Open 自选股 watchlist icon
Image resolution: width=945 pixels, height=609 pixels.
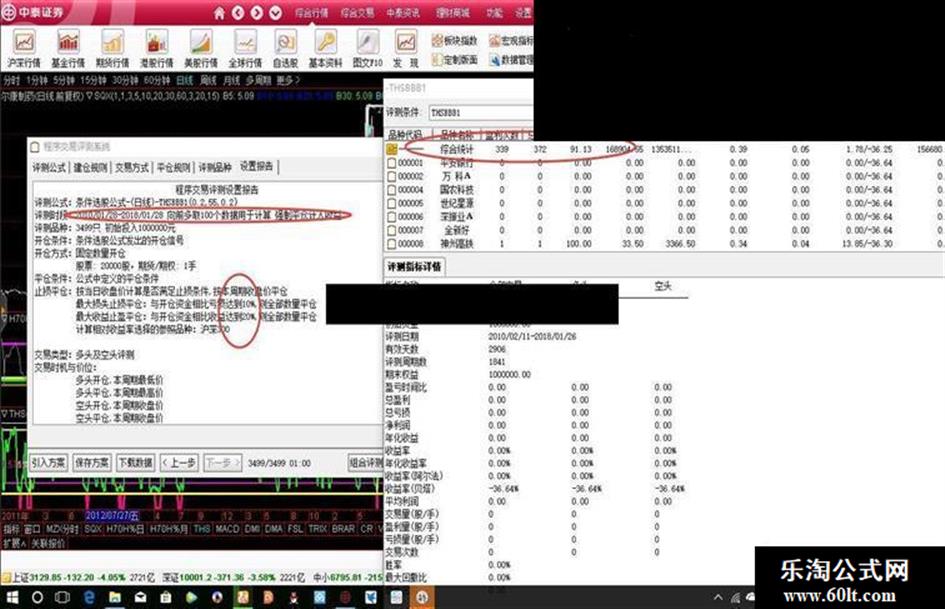coord(285,49)
